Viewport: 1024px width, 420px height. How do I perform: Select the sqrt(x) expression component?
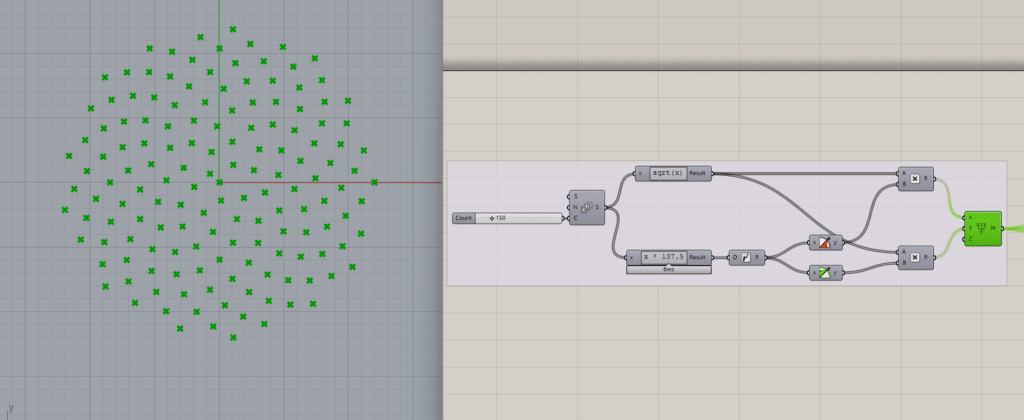[666, 173]
